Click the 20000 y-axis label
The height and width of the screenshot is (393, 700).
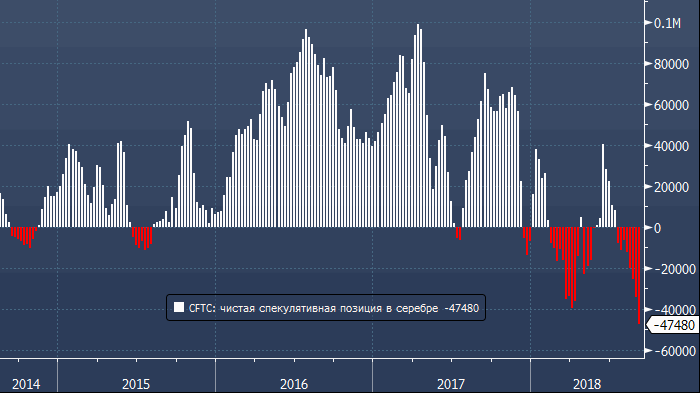pos(671,188)
